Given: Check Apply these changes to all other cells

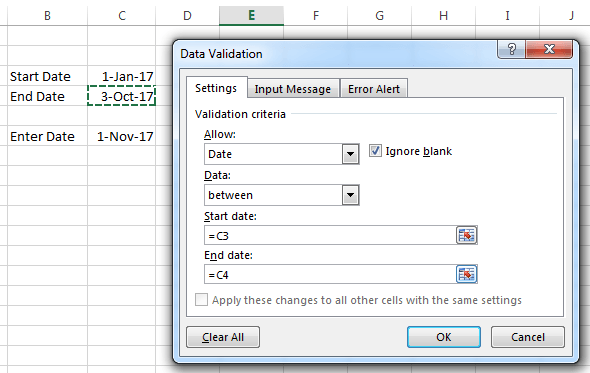Looking at the screenshot, I should pyautogui.click(x=201, y=300).
